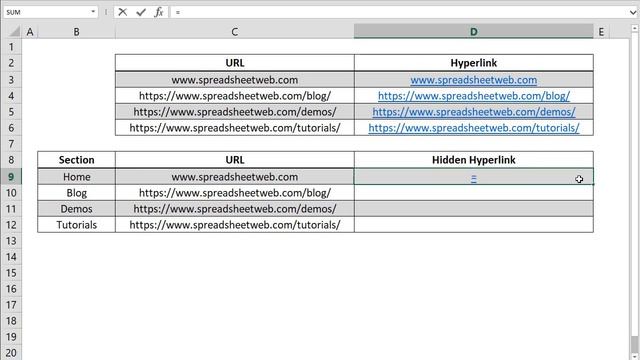Select column D header
This screenshot has height=360, width=640.
click(473, 32)
